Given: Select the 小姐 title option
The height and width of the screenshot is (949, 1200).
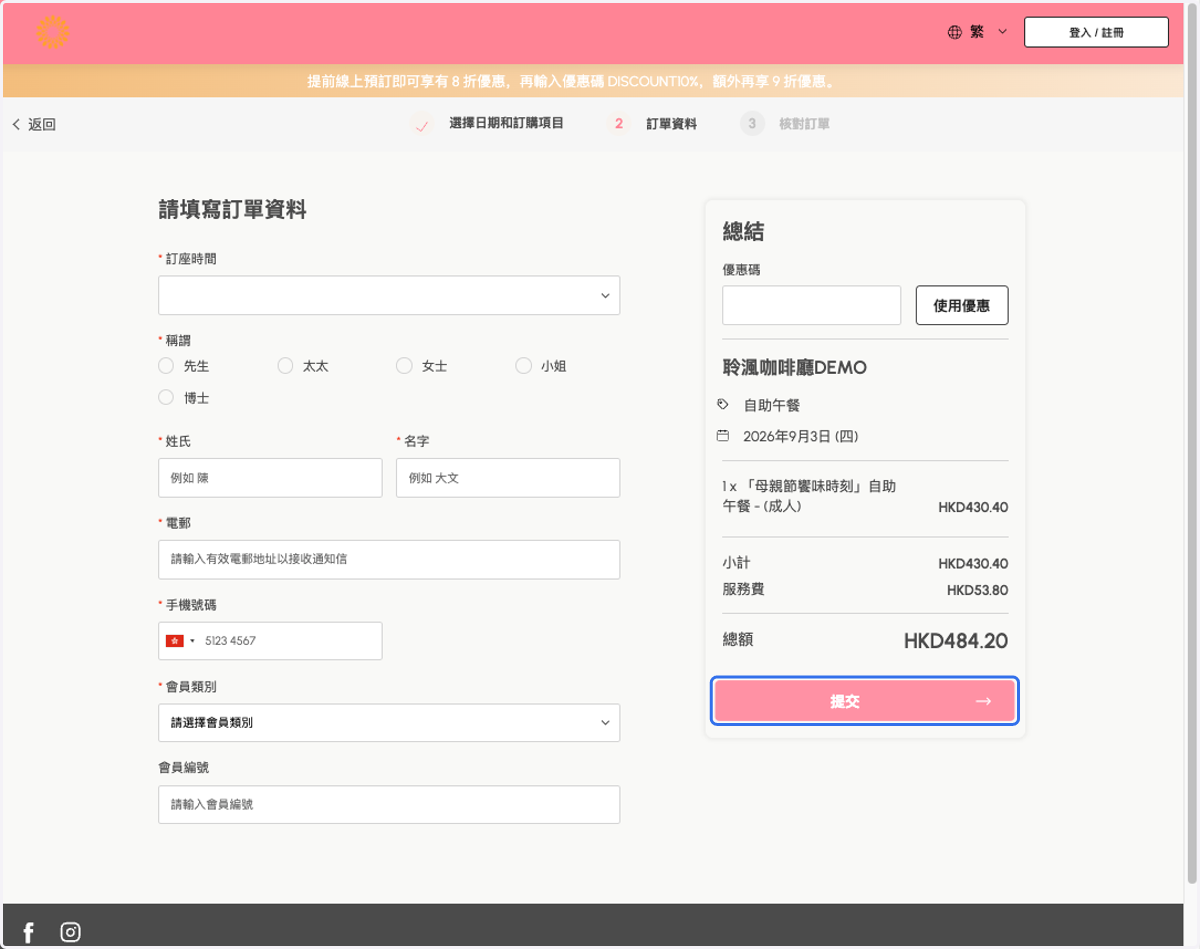Looking at the screenshot, I should (x=523, y=366).
